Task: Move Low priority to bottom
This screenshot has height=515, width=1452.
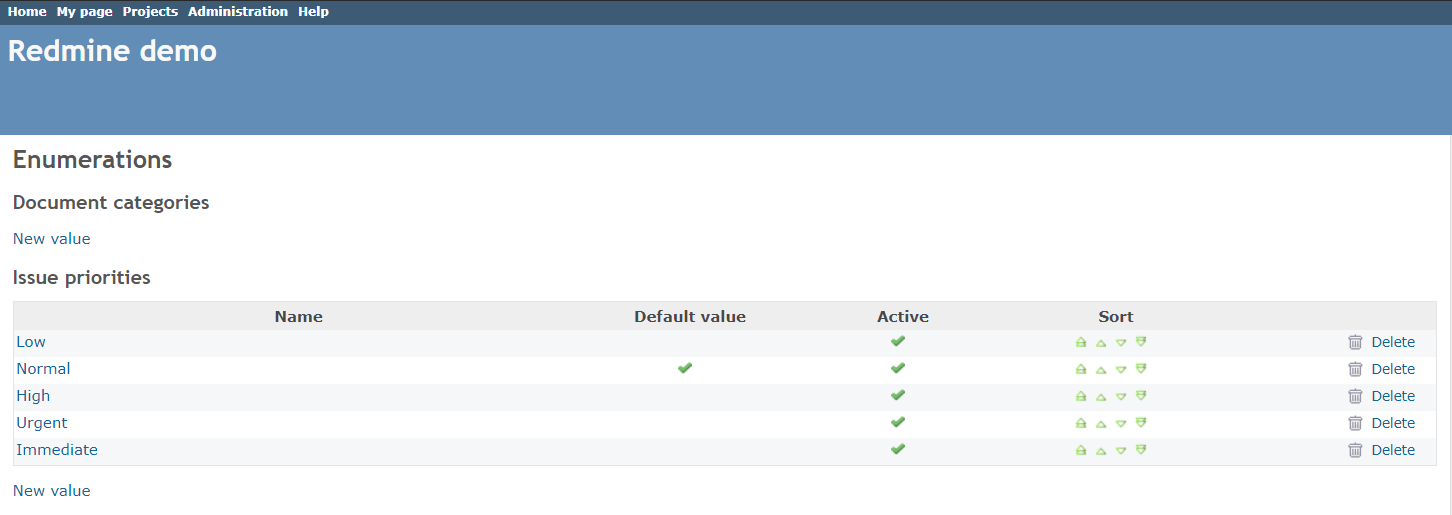Action: click(1141, 342)
